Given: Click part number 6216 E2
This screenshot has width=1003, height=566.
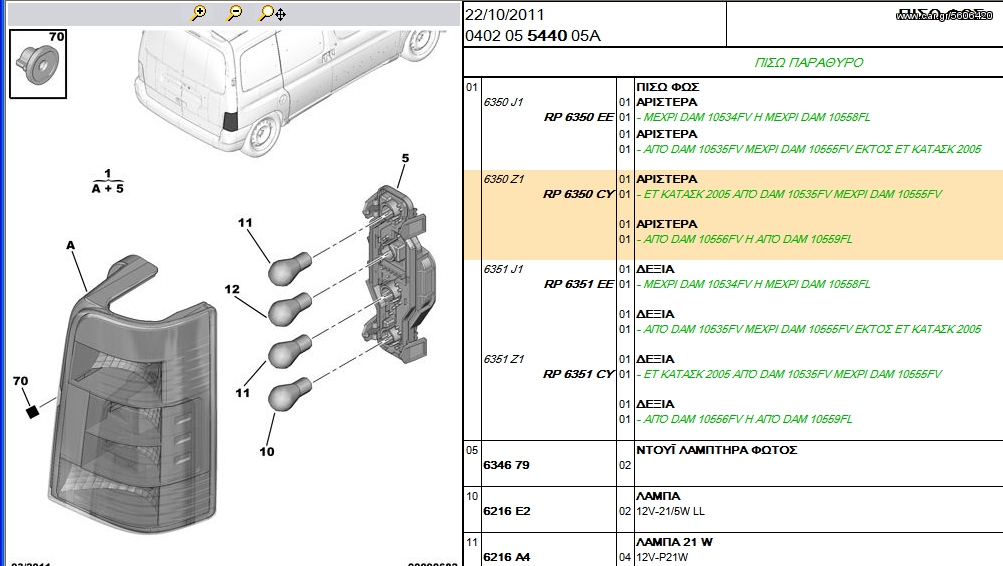Looking at the screenshot, I should coord(507,511).
